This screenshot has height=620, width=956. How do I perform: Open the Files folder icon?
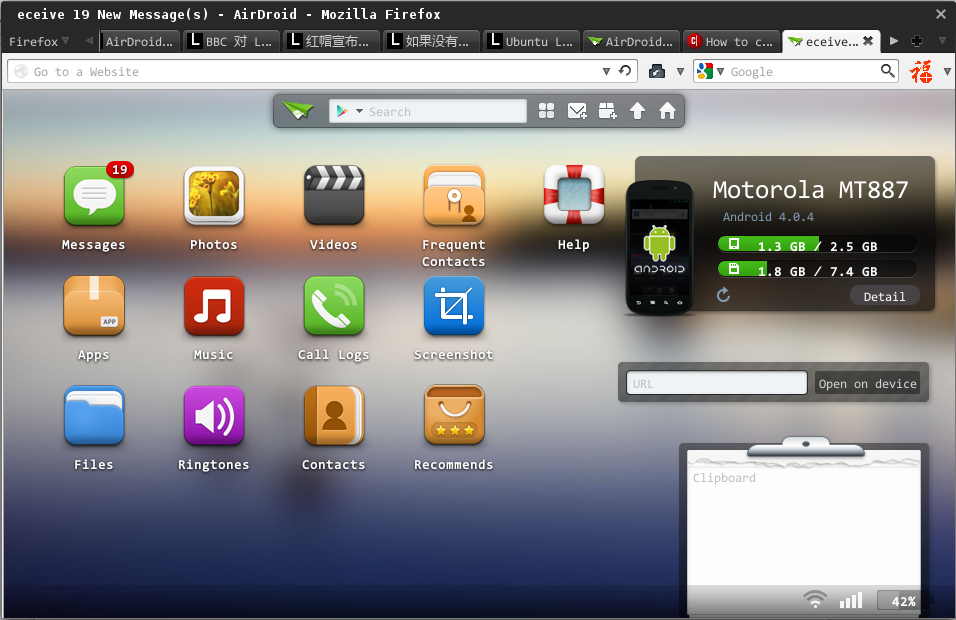94,415
